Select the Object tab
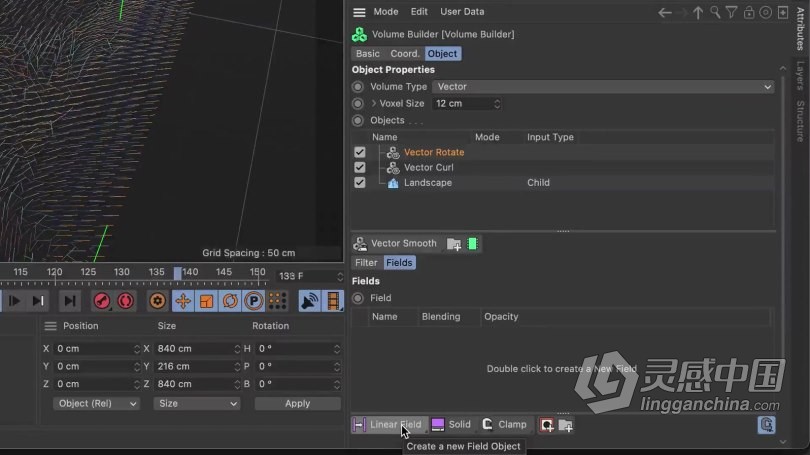810x455 pixels. pos(443,54)
